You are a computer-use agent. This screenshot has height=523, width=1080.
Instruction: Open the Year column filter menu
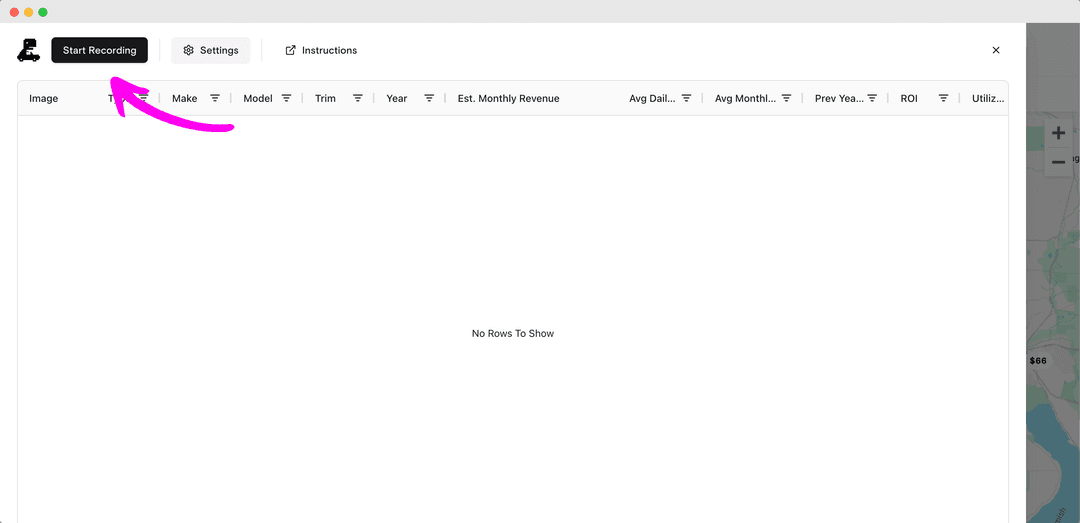point(429,98)
